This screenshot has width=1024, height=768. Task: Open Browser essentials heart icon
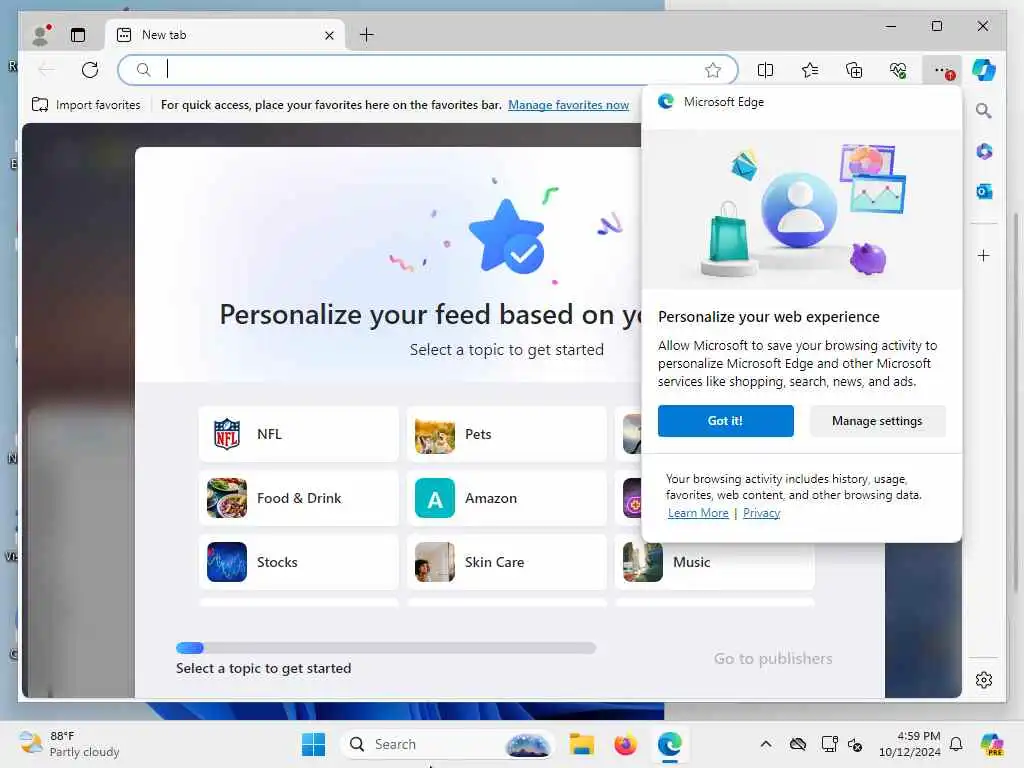899,70
